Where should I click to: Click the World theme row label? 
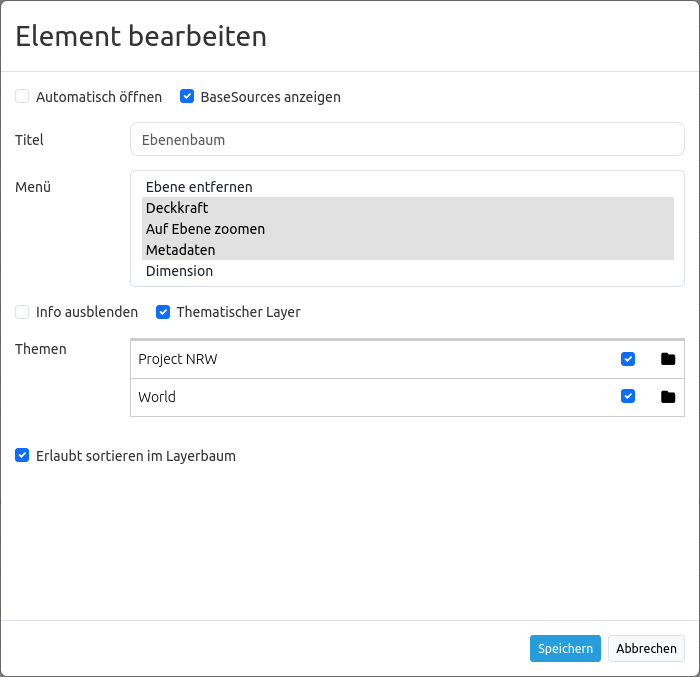click(x=157, y=397)
